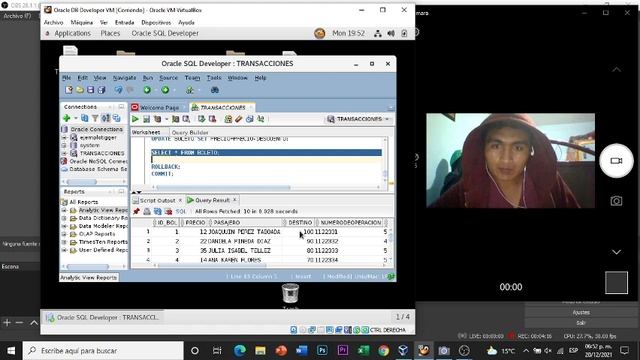Click the Save icon in main toolbar
Image resolution: width=640 pixels, height=360 pixels.
pyautogui.click(x=91, y=89)
